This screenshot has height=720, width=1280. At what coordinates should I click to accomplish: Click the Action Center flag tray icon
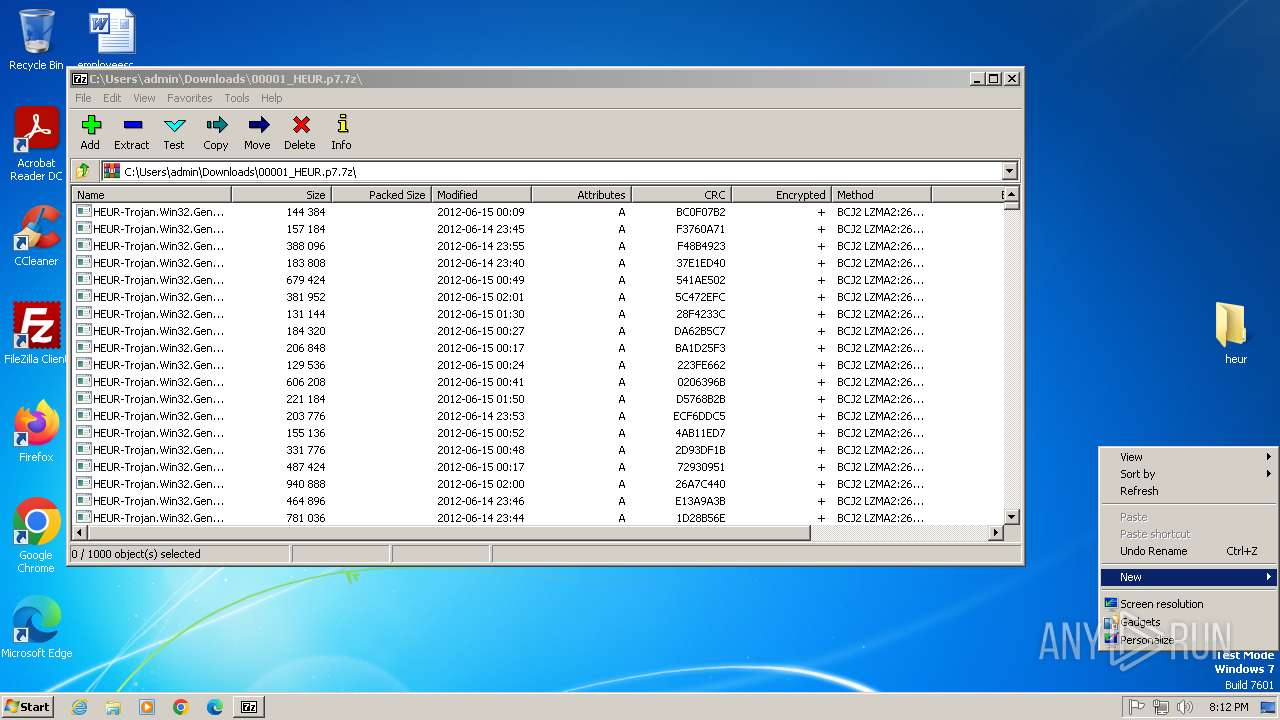click(x=1137, y=707)
